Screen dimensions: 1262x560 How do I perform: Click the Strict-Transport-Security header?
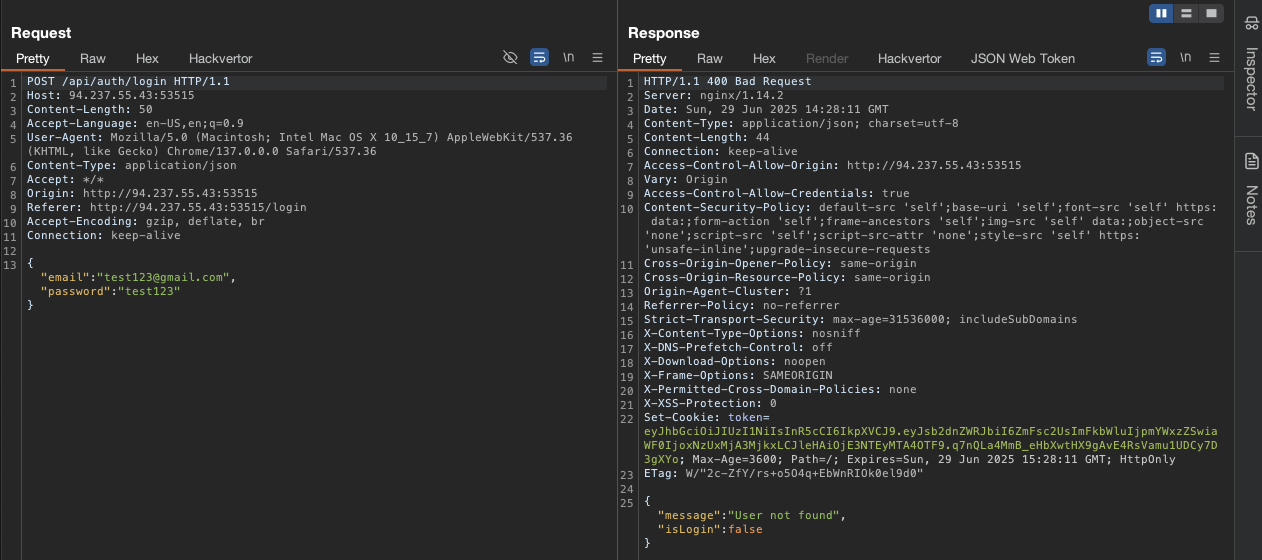861,320
